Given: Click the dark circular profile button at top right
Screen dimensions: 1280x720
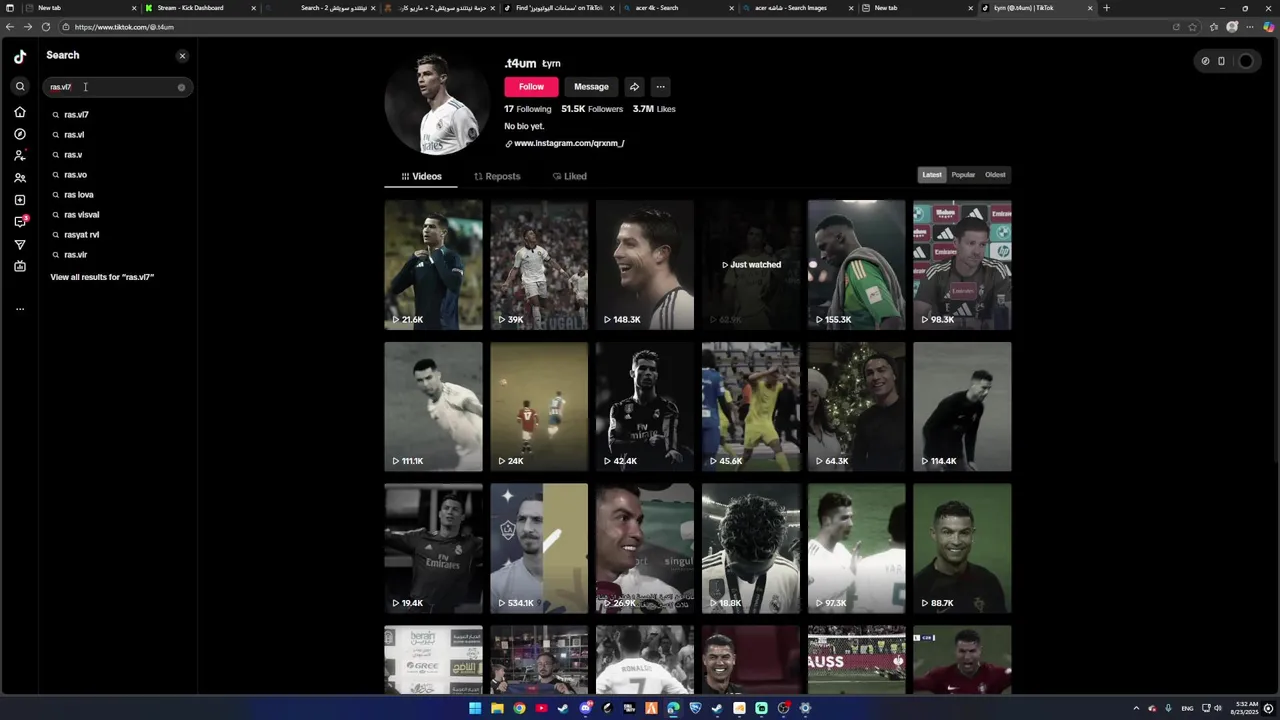Looking at the screenshot, I should 1246,61.
